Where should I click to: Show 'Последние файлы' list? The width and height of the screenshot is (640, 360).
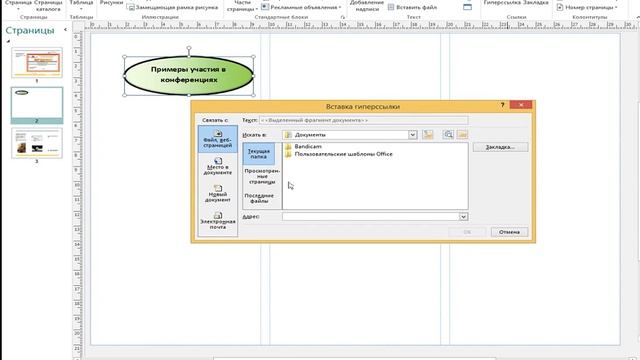(x=259, y=198)
